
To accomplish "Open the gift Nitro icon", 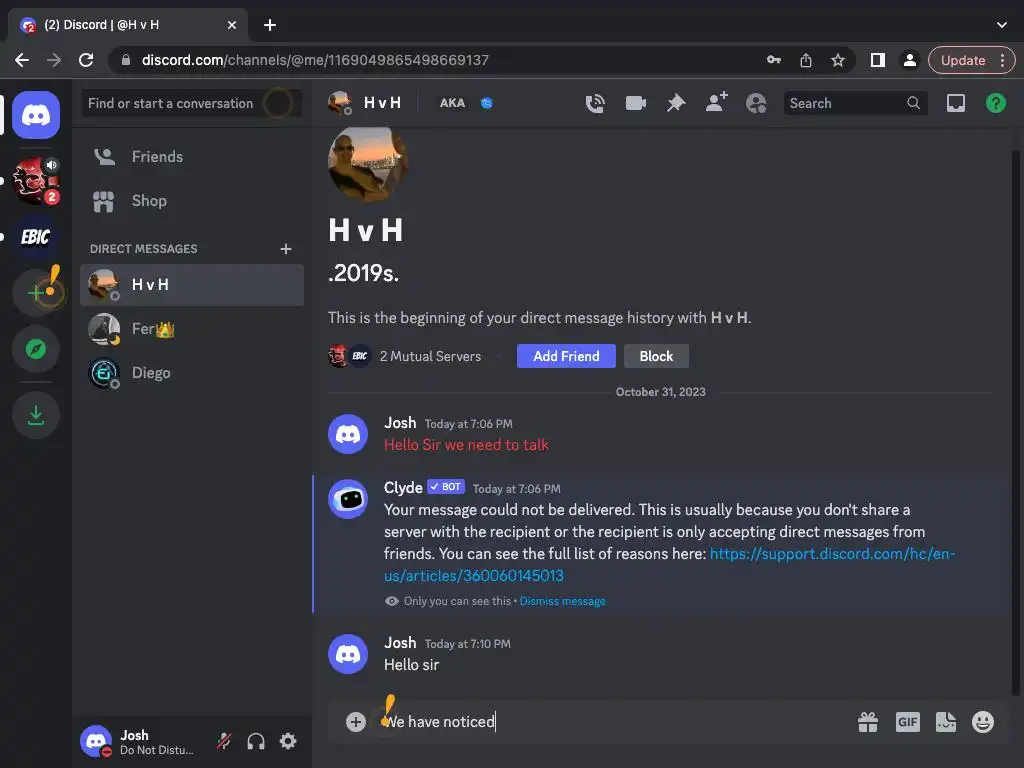I will 868,722.
